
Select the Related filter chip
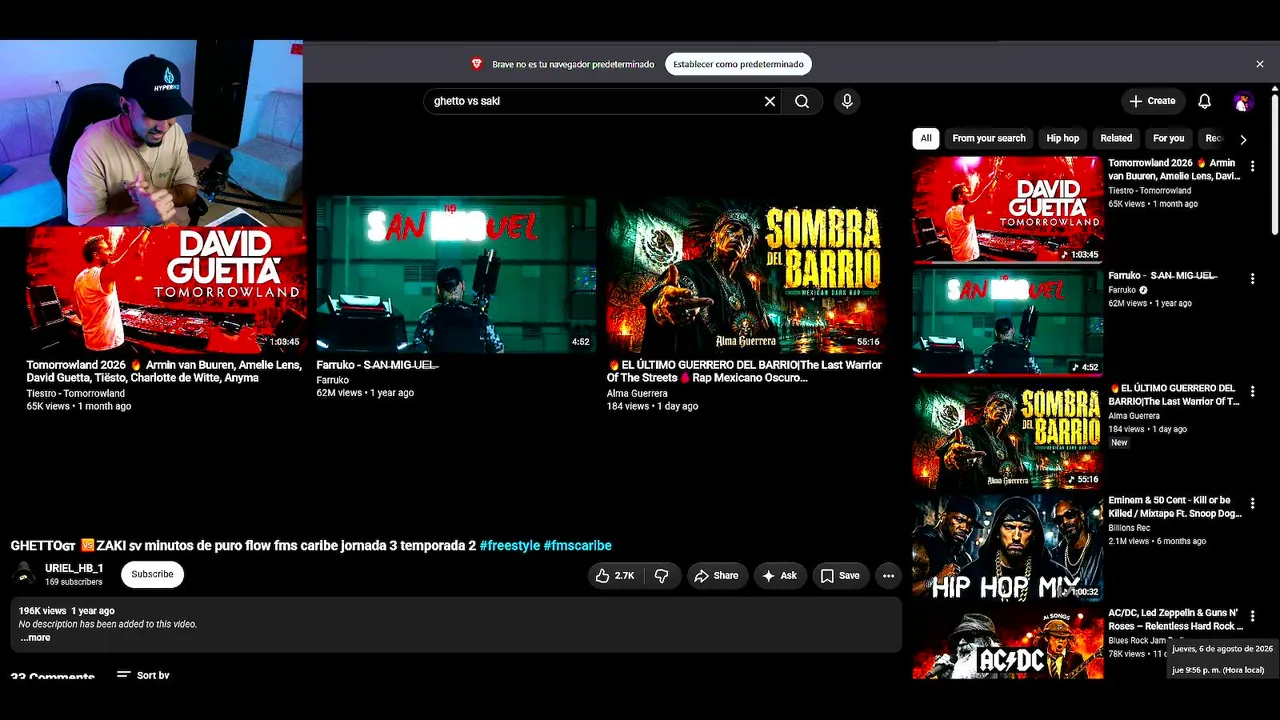tap(1116, 139)
